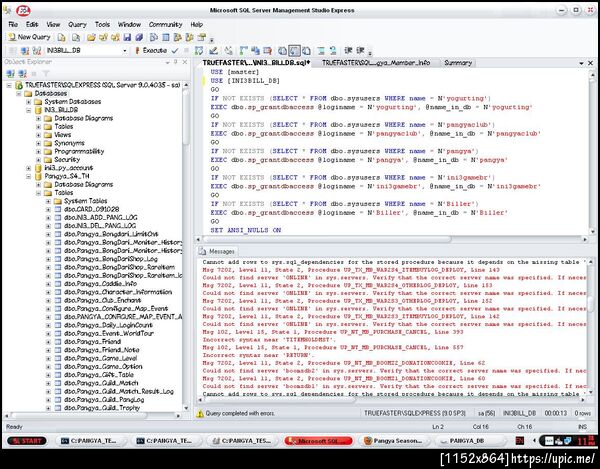Expand the System Databases folder
The image size is (600, 469).
29,102
